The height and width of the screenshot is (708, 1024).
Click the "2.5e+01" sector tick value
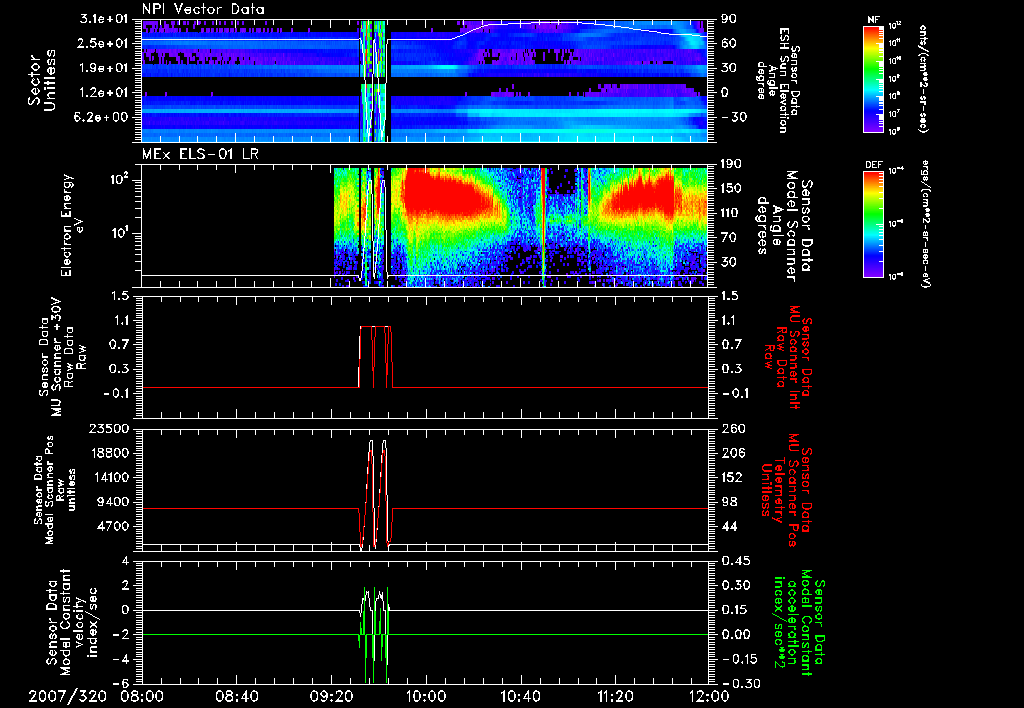[x=103, y=43]
